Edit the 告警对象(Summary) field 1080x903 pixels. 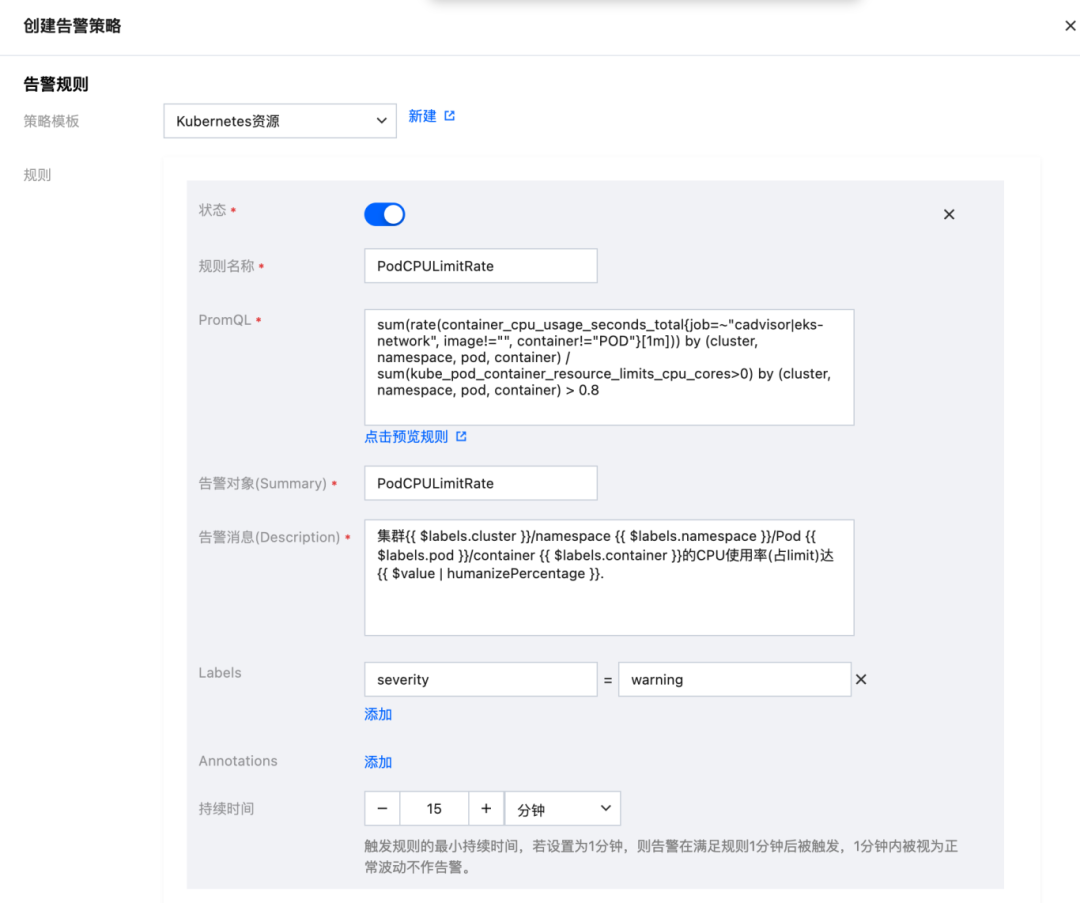[481, 484]
